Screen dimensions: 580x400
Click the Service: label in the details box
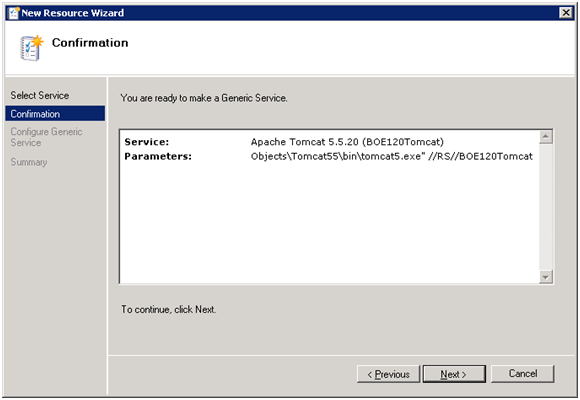[146, 142]
